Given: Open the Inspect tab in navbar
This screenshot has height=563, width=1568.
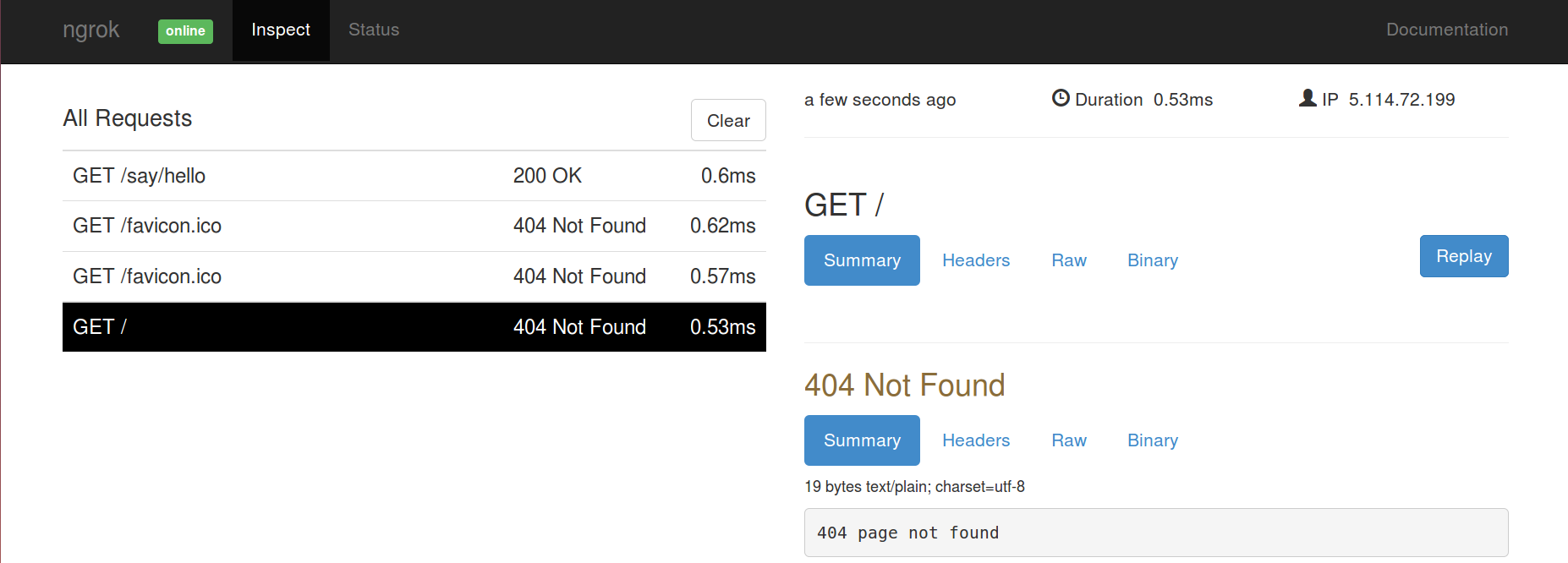Looking at the screenshot, I should pos(281,30).
